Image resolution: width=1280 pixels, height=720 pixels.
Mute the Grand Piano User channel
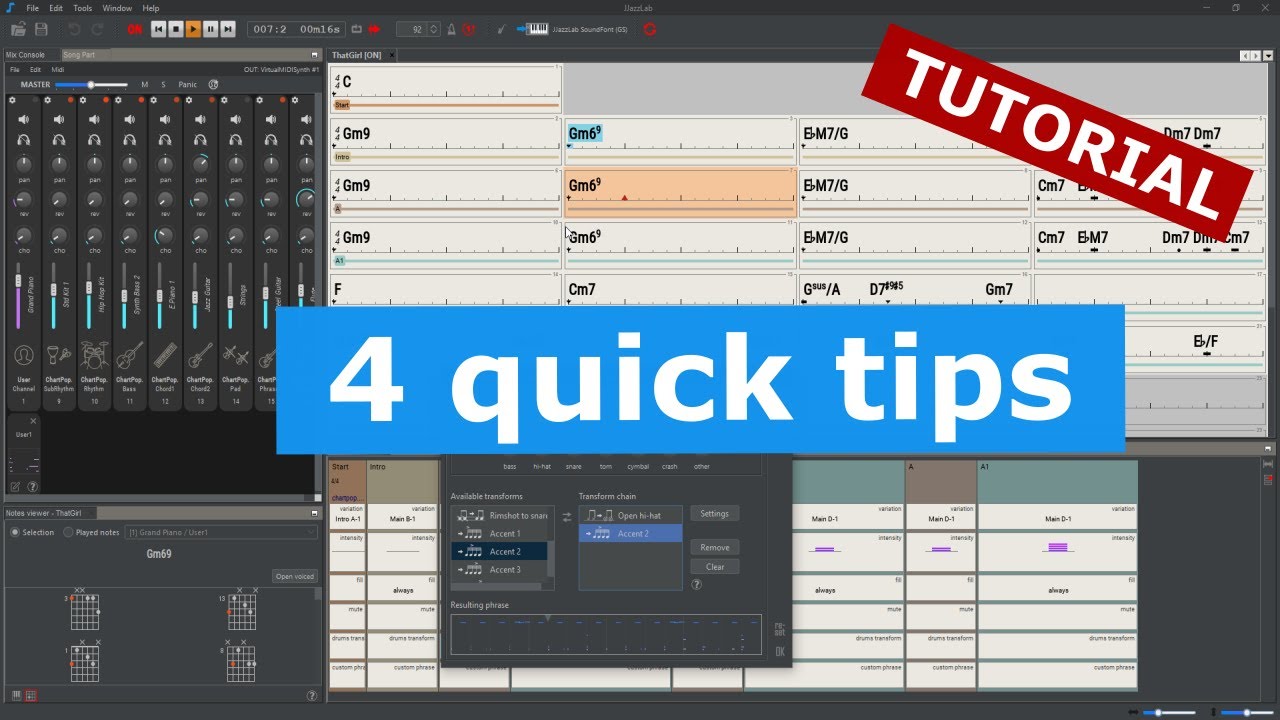click(x=24, y=119)
